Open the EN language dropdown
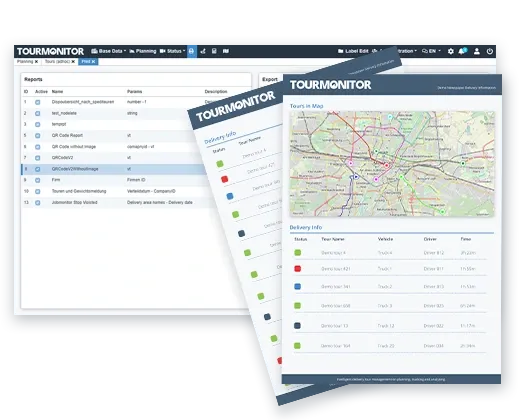The width and height of the screenshot is (519, 420). click(x=431, y=51)
